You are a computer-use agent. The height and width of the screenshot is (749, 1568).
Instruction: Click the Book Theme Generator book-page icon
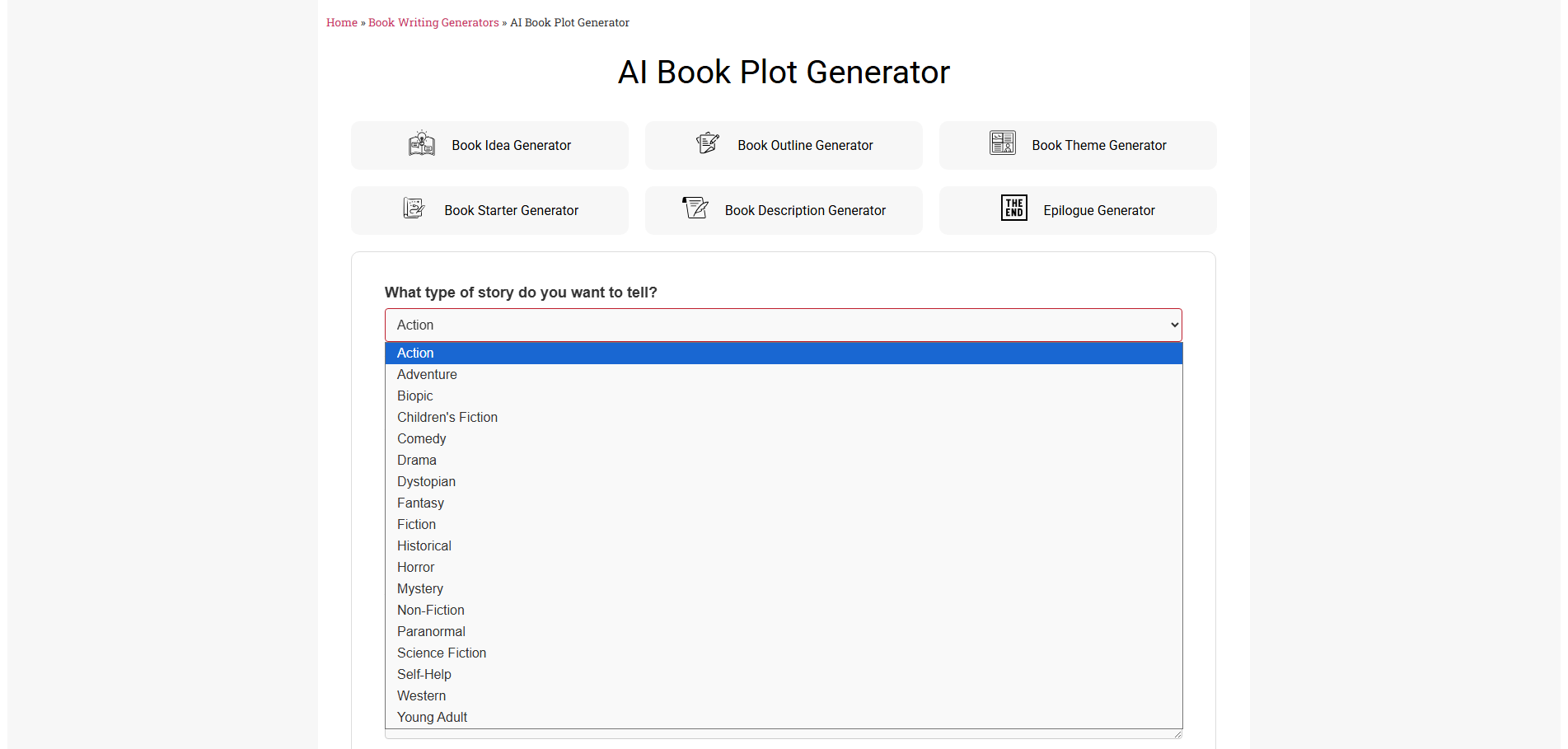[x=1003, y=143]
